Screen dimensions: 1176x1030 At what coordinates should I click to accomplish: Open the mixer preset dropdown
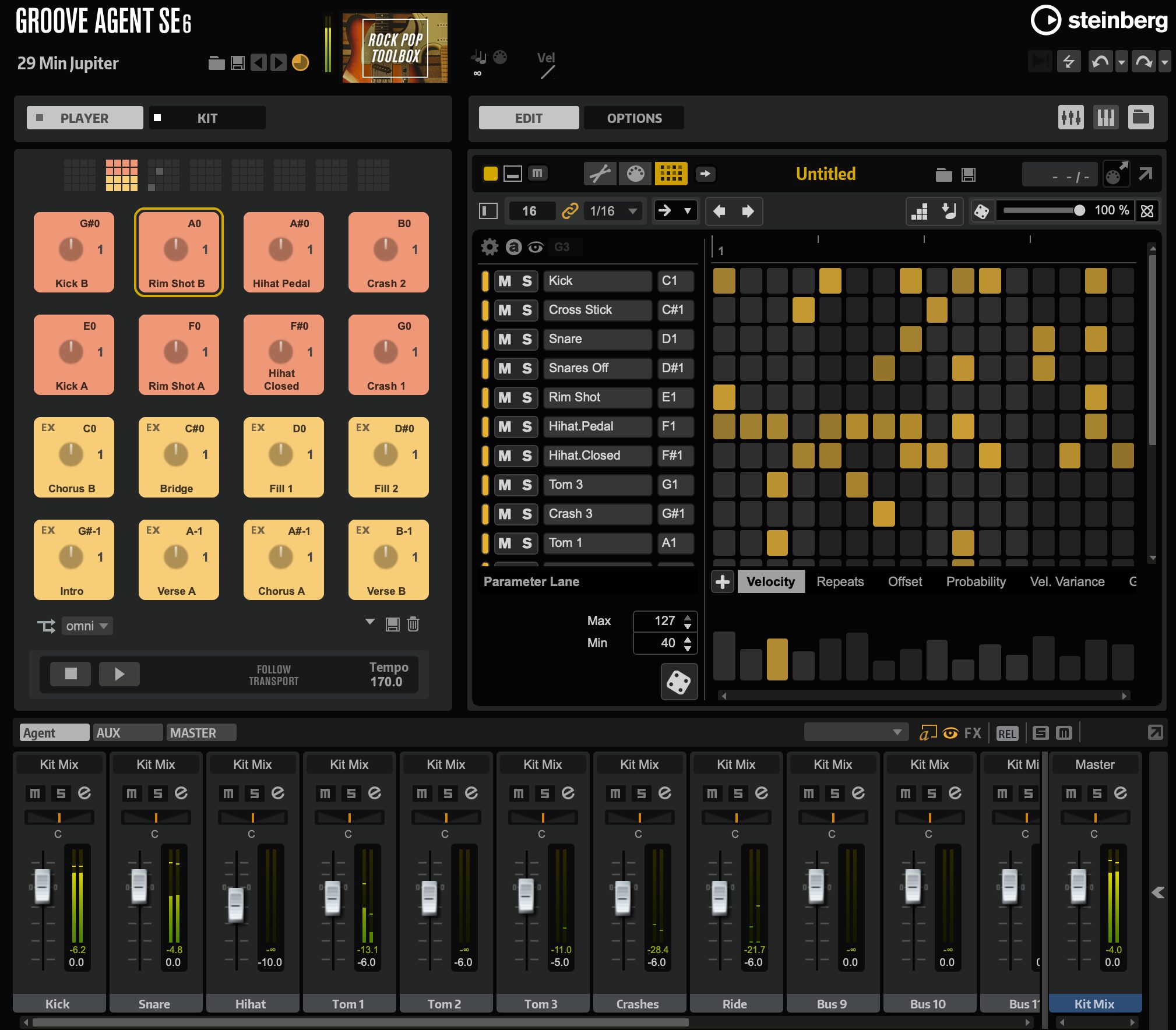(x=855, y=732)
